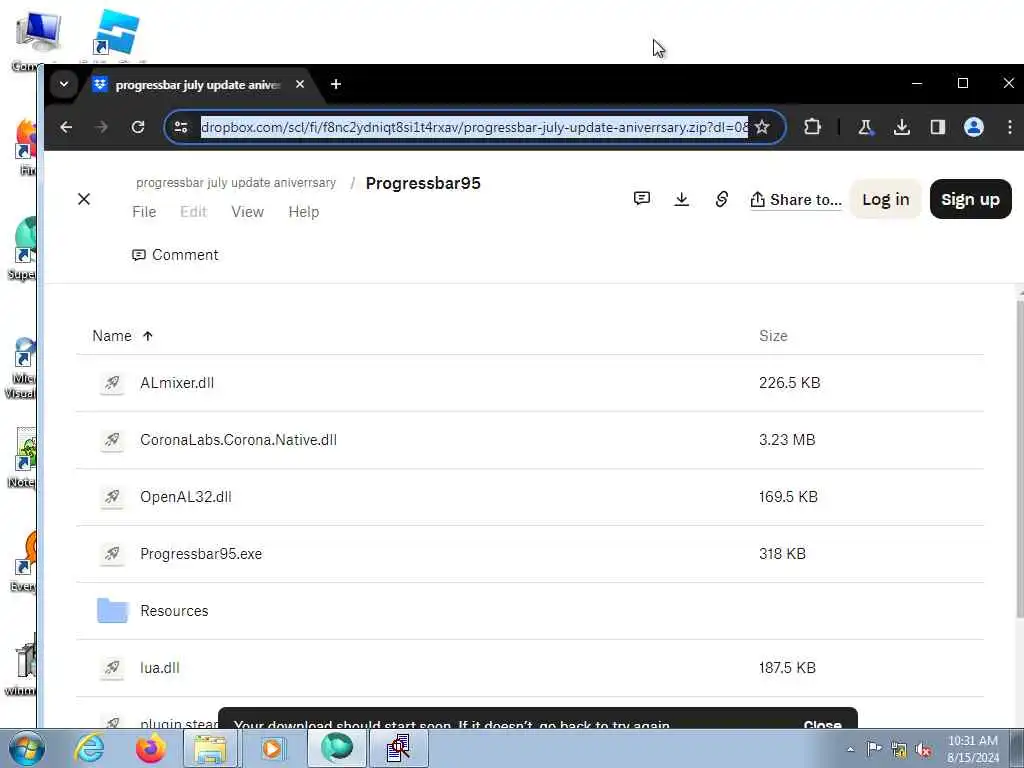Go back to the previous page

click(x=66, y=127)
